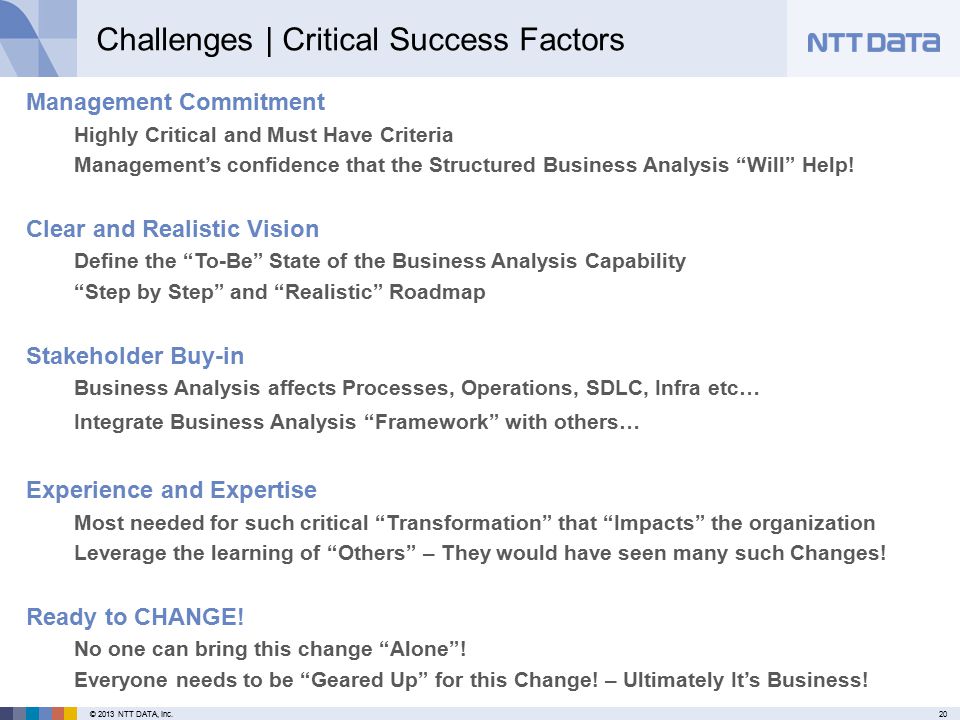The width and height of the screenshot is (960, 720).
Task: Select the Stakeholder Buy-in heading
Action: [135, 356]
